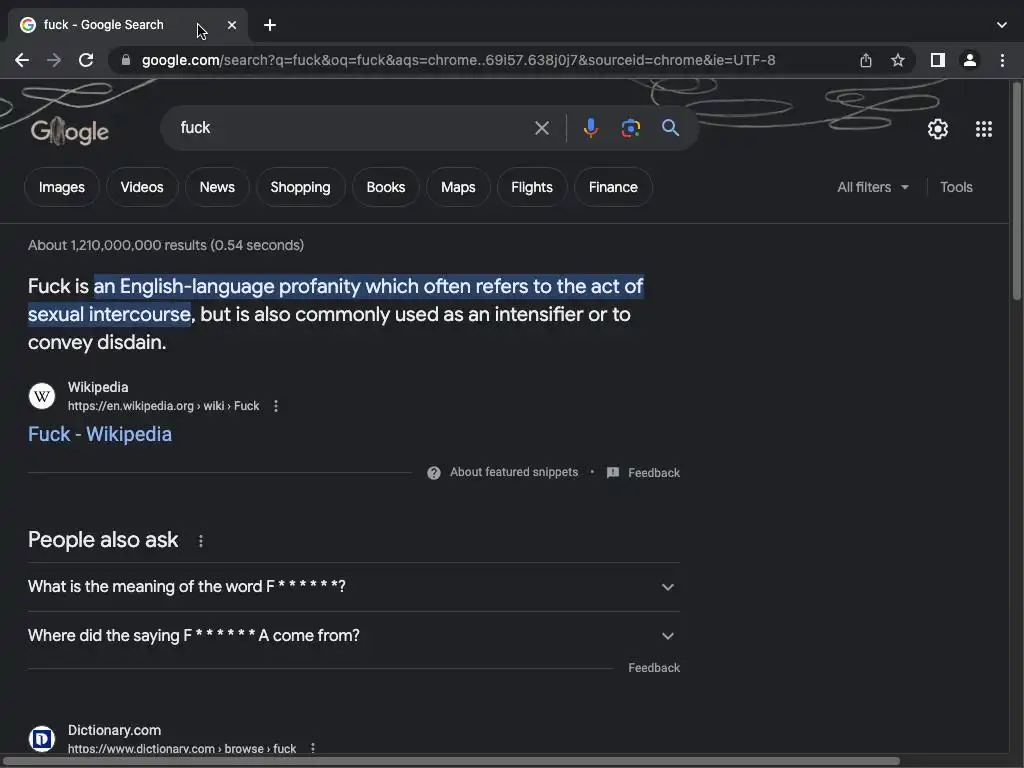Click the en.wikipedia.org breadcrumb URL
Viewport: 1024px width, 768px height.
163,406
